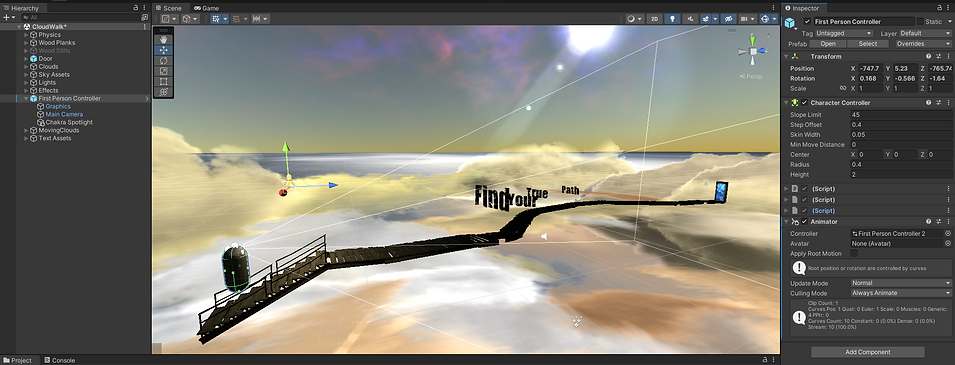The width and height of the screenshot is (955, 365).
Task: Select the Transform tool
Action: pyautogui.click(x=164, y=92)
